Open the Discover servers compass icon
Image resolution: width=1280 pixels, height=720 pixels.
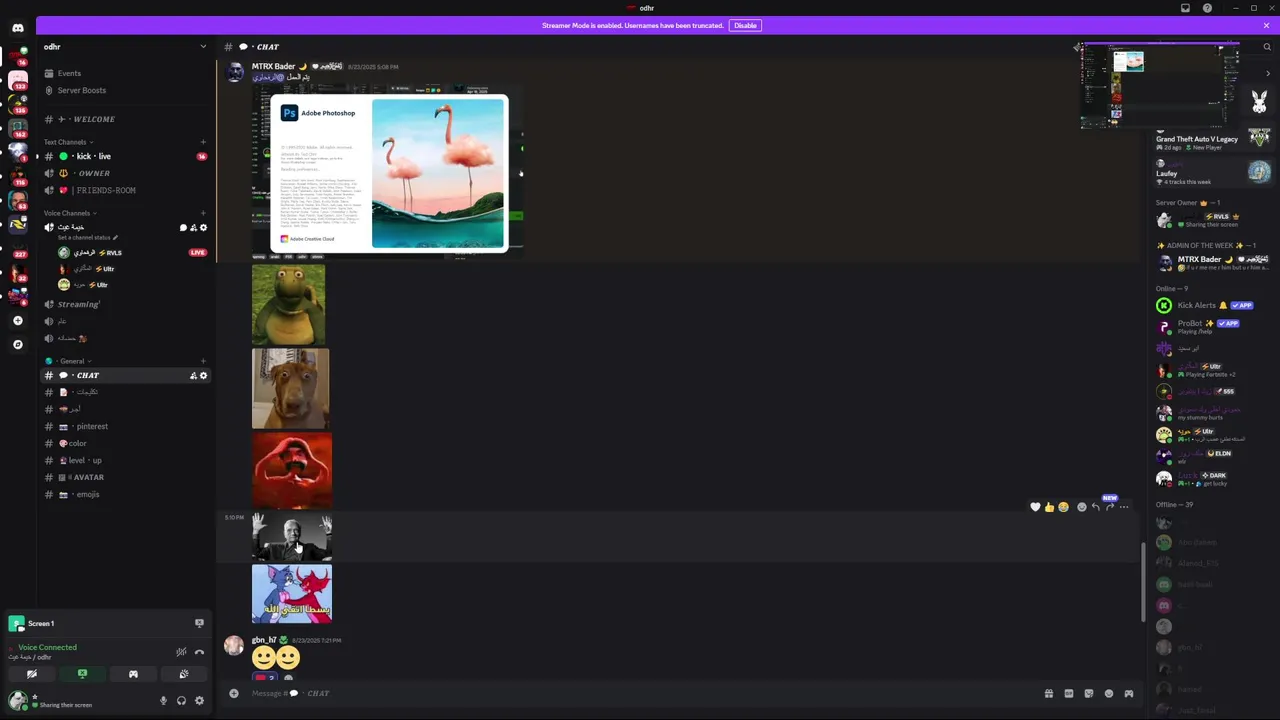(17, 344)
